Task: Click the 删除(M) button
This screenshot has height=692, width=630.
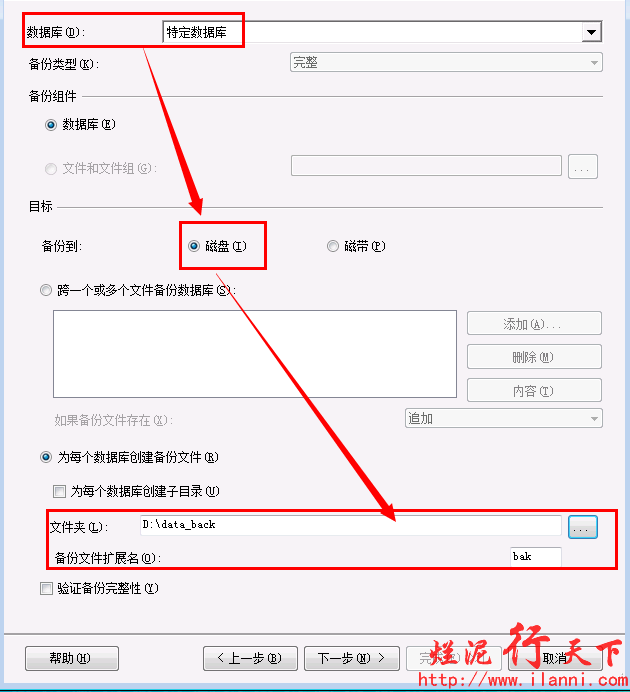Action: [x=534, y=357]
